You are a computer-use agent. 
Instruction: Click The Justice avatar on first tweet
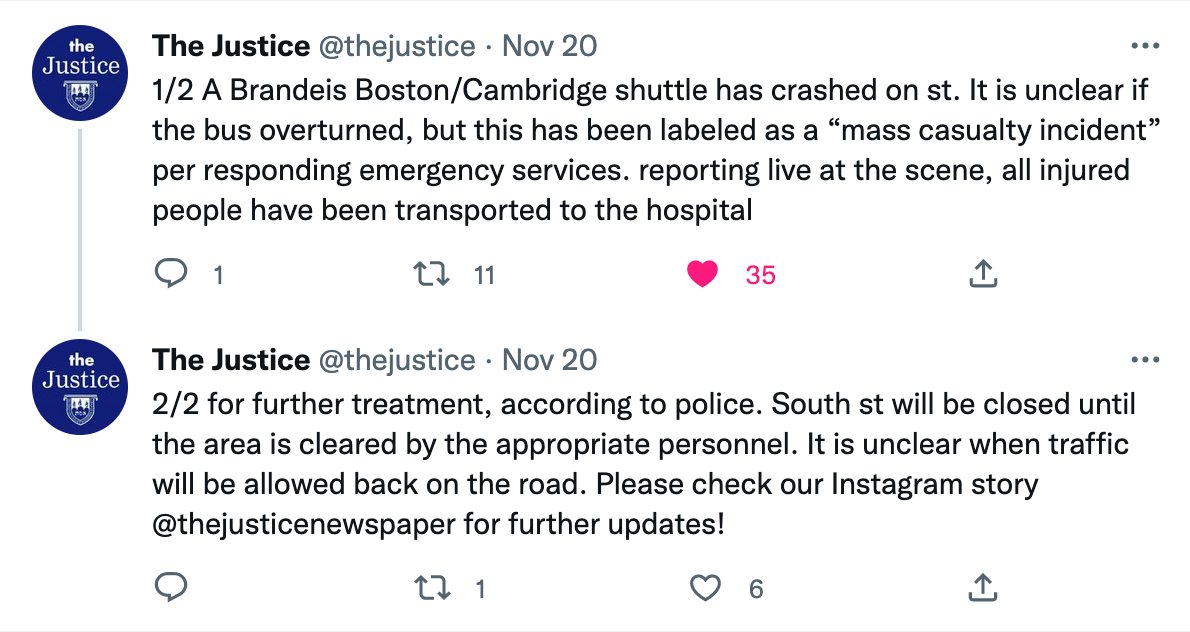(80, 73)
